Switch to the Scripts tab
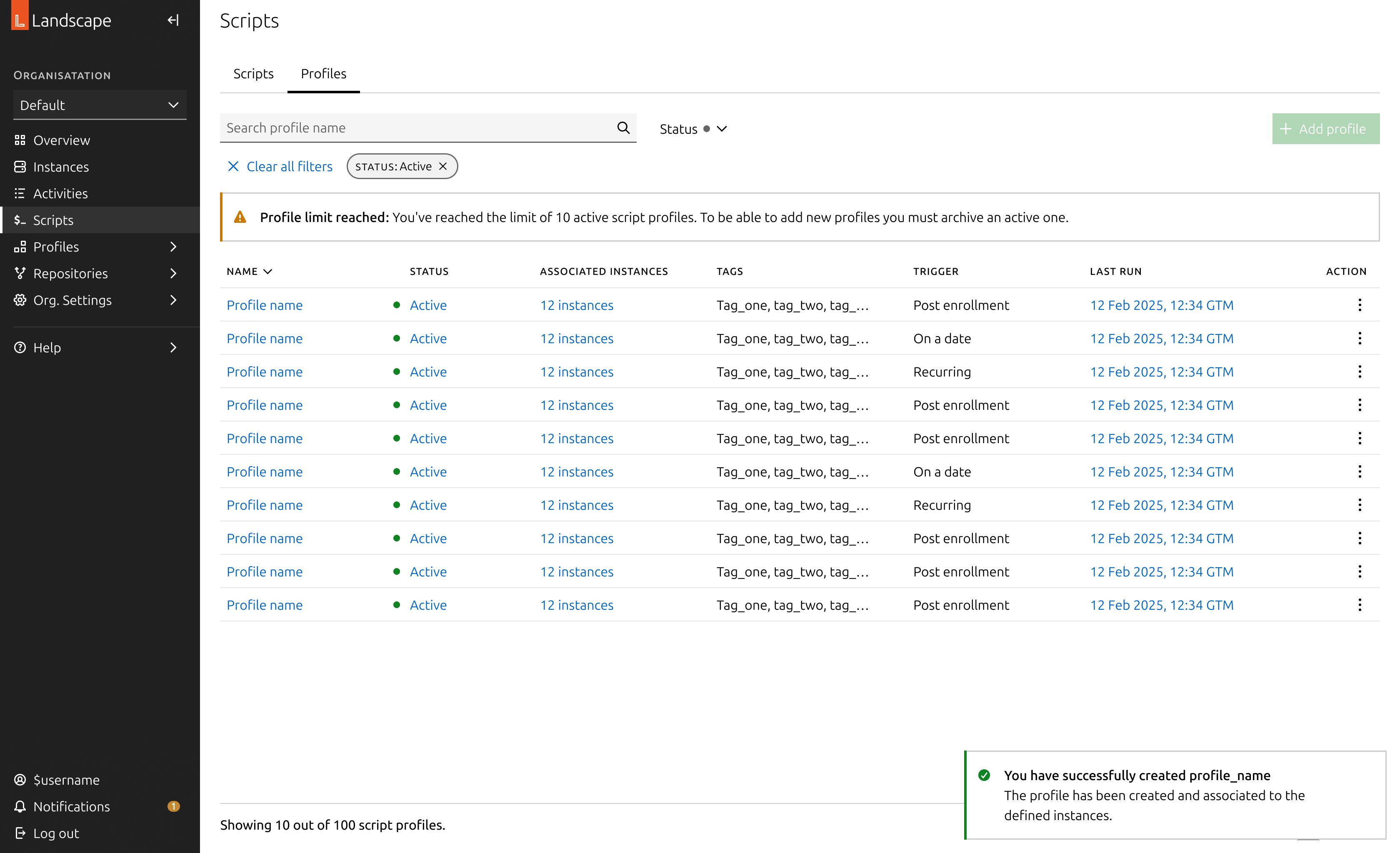1400x853 pixels. 253,74
